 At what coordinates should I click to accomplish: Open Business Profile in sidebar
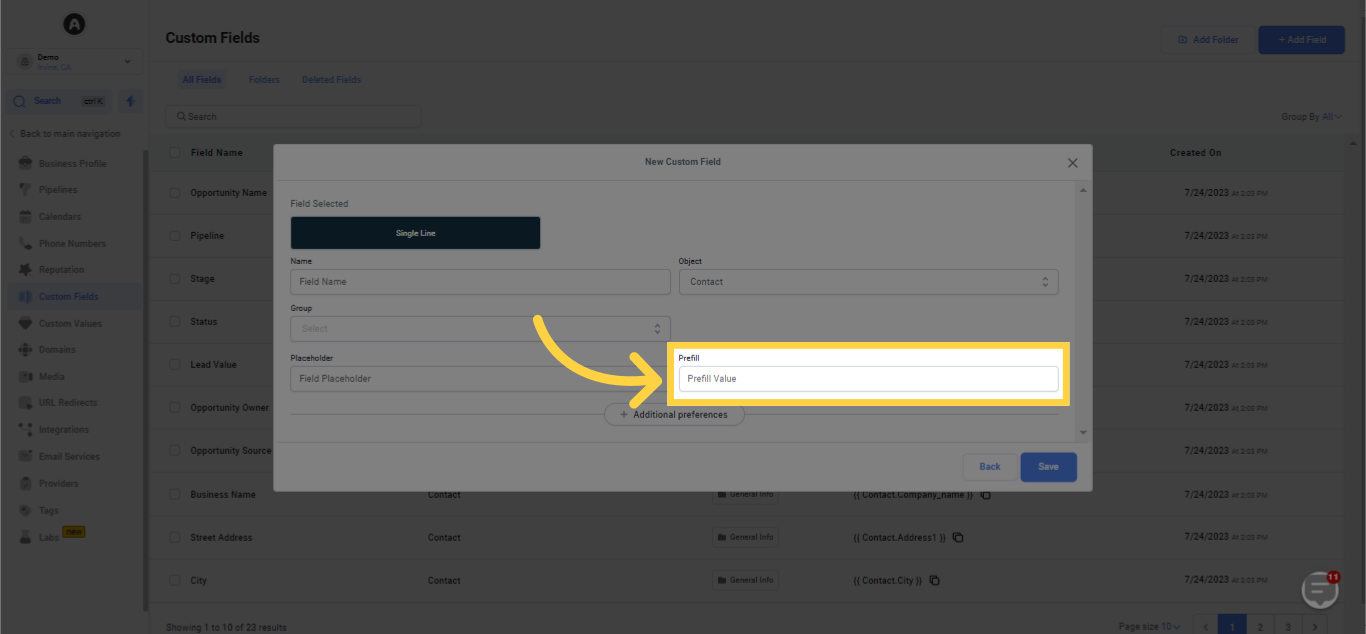pos(72,164)
